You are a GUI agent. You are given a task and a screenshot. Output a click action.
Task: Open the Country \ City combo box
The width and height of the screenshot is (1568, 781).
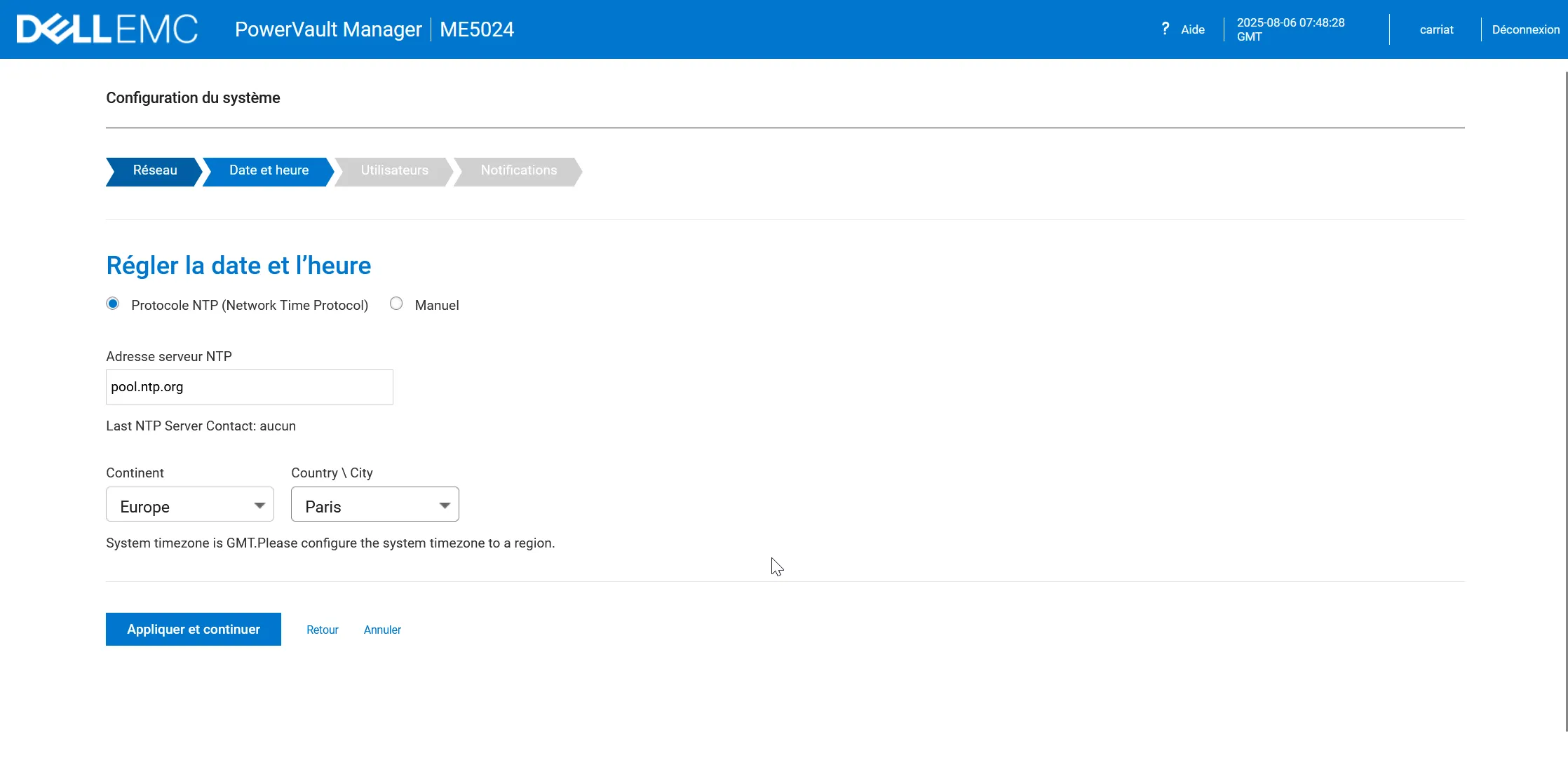374,505
